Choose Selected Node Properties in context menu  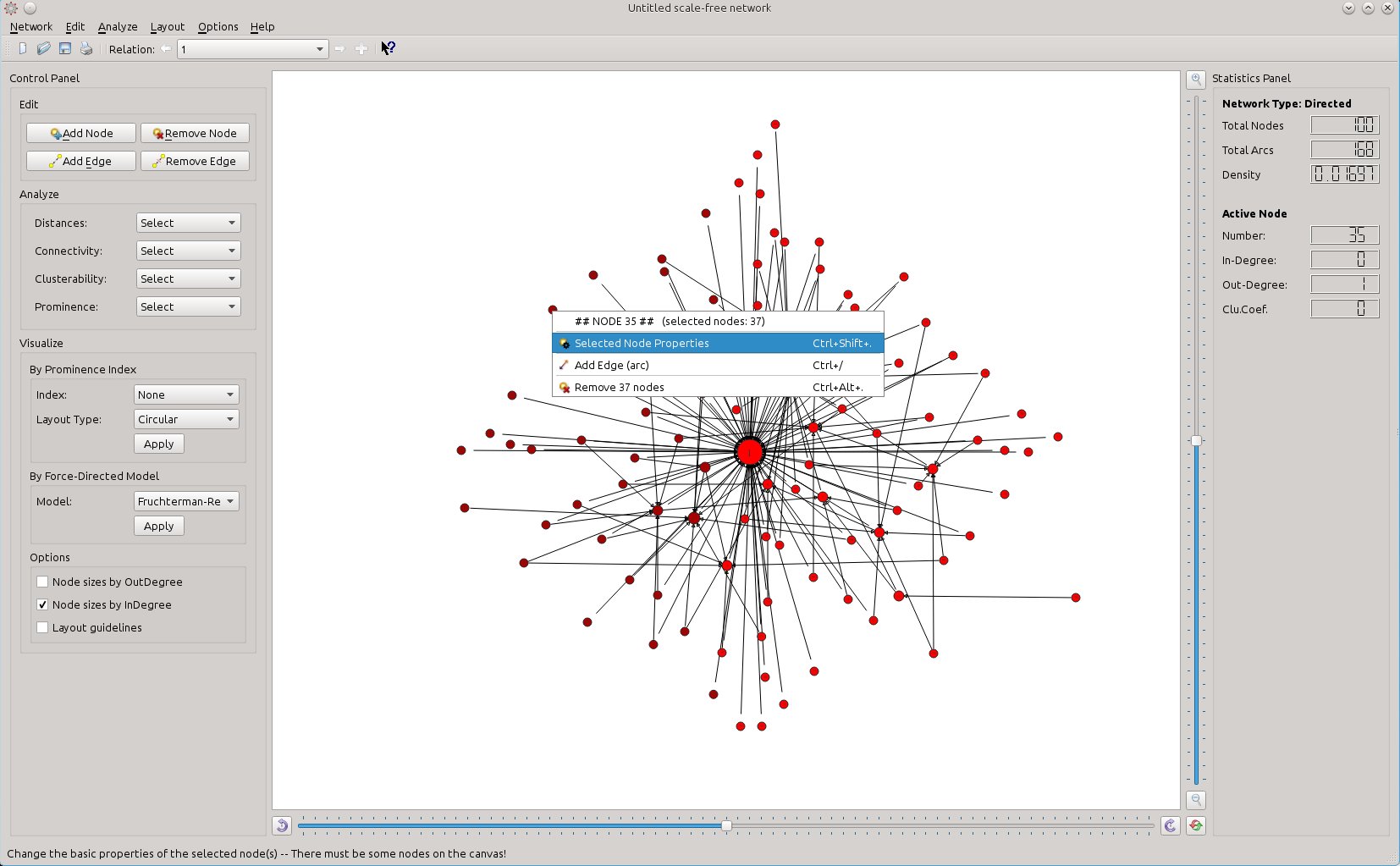point(718,343)
